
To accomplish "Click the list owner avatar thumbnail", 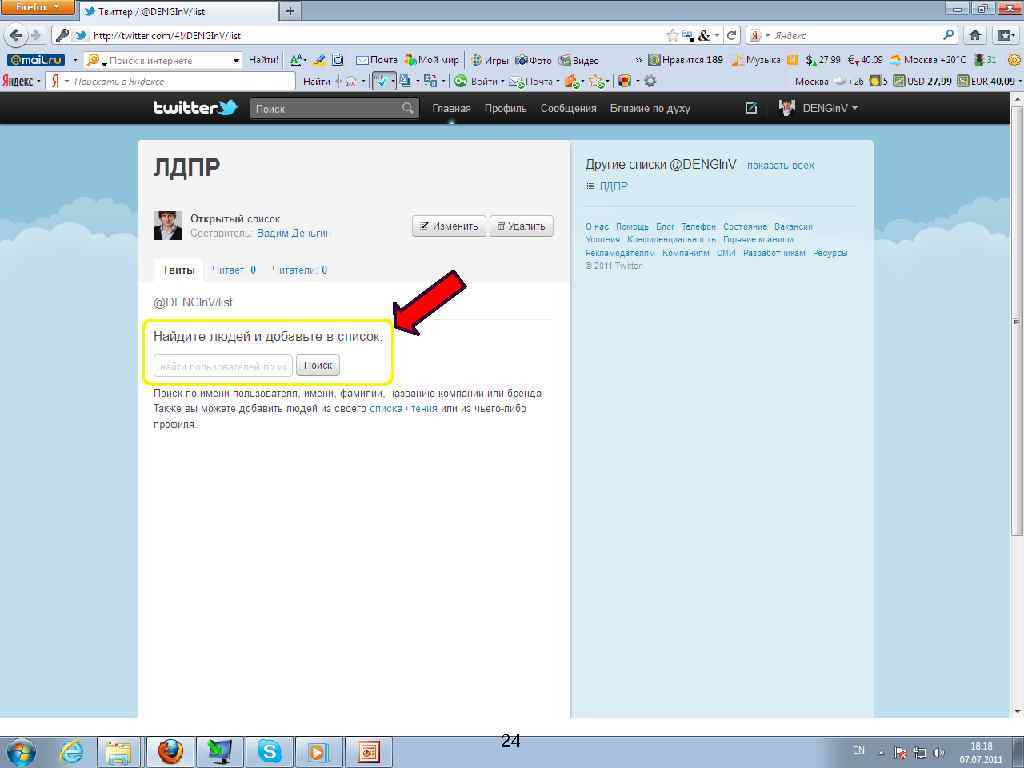I will tap(168, 225).
